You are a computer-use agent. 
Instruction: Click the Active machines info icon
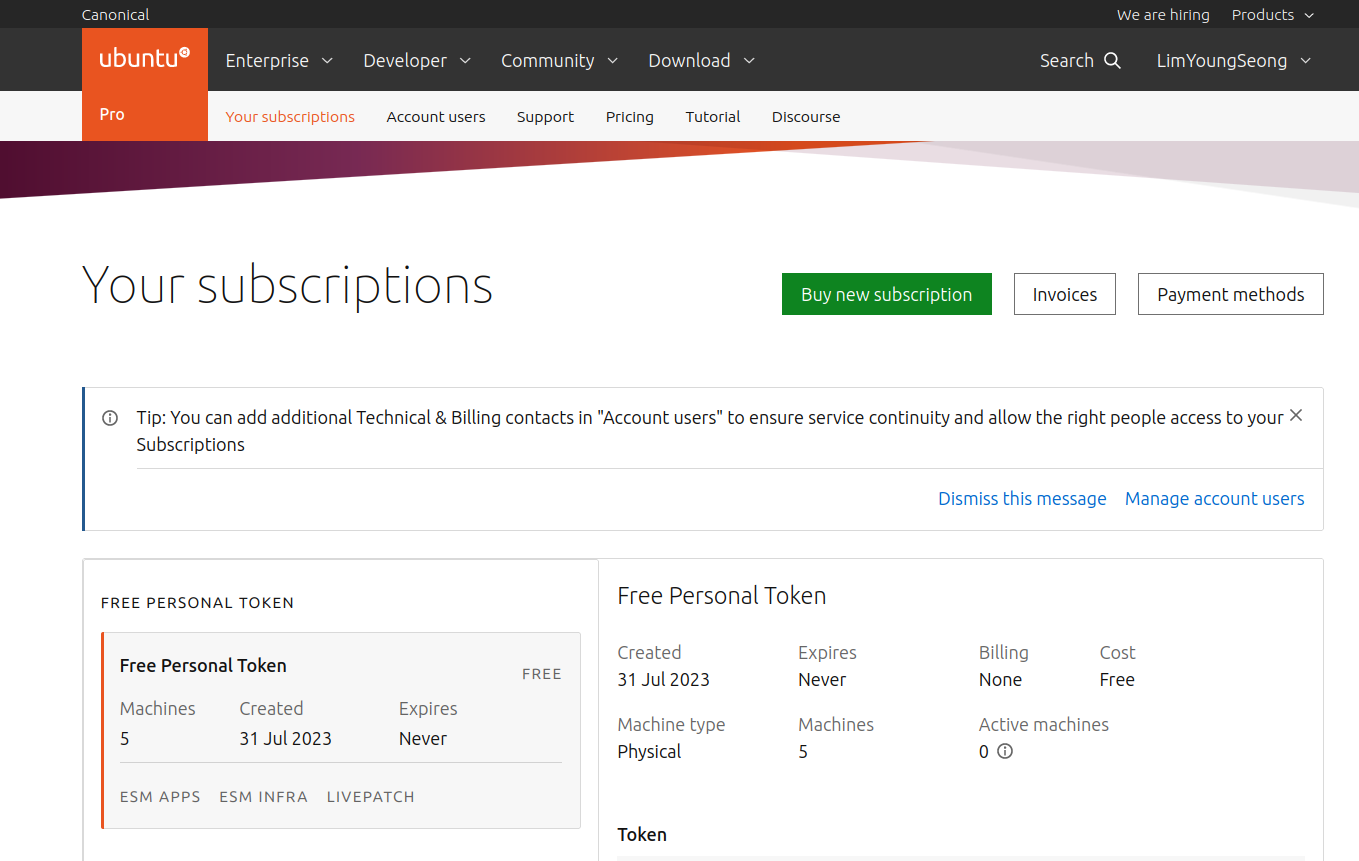[1005, 751]
